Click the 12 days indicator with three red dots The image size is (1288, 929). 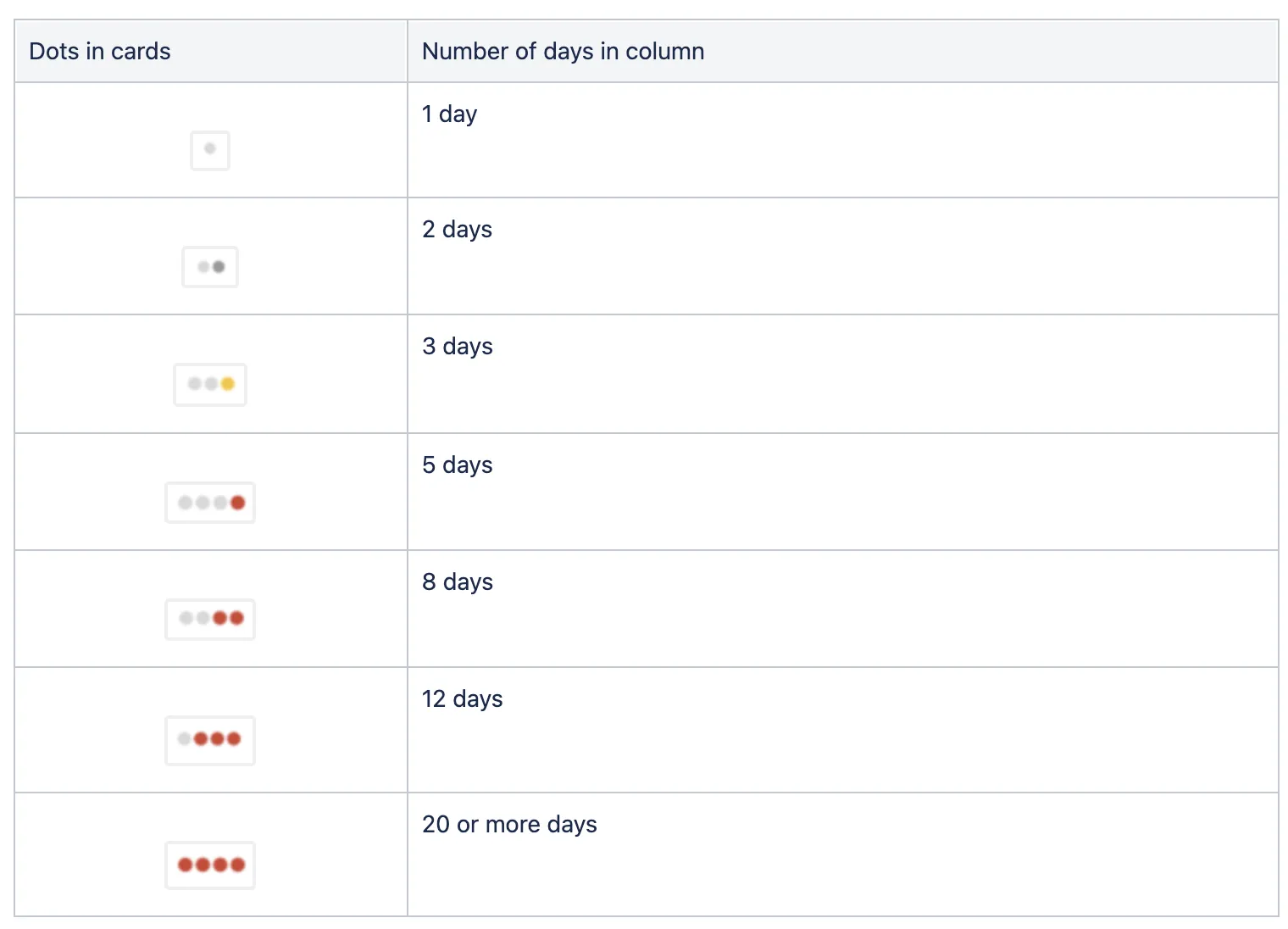[x=210, y=740]
